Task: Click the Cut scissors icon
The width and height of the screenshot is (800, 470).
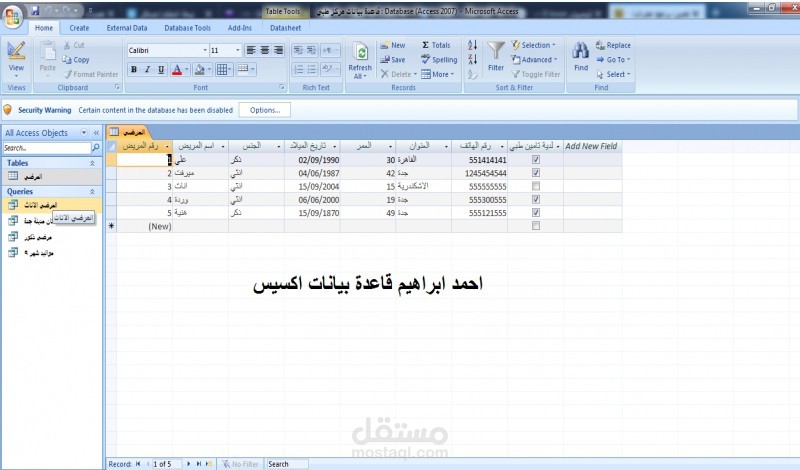Action: pyautogui.click(x=67, y=45)
